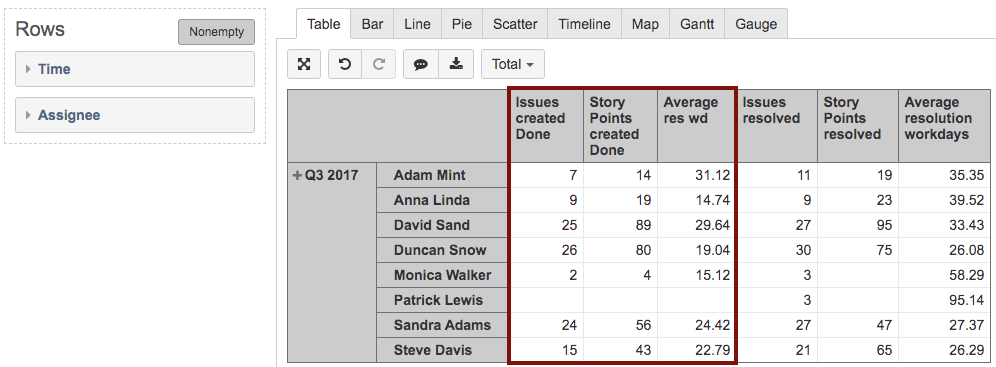Viewport: 996px width, 367px height.
Task: Select the Gauge tab
Action: [756, 24]
